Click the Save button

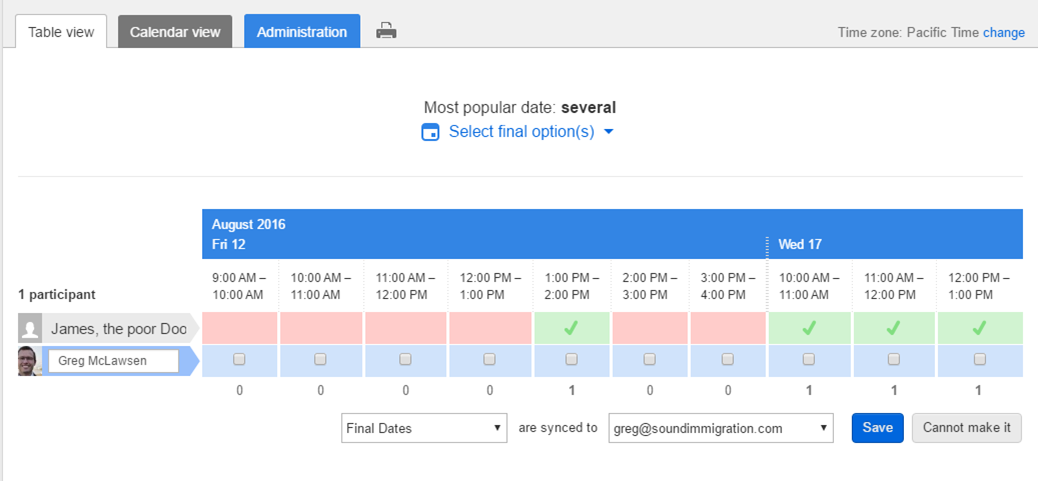tap(878, 428)
